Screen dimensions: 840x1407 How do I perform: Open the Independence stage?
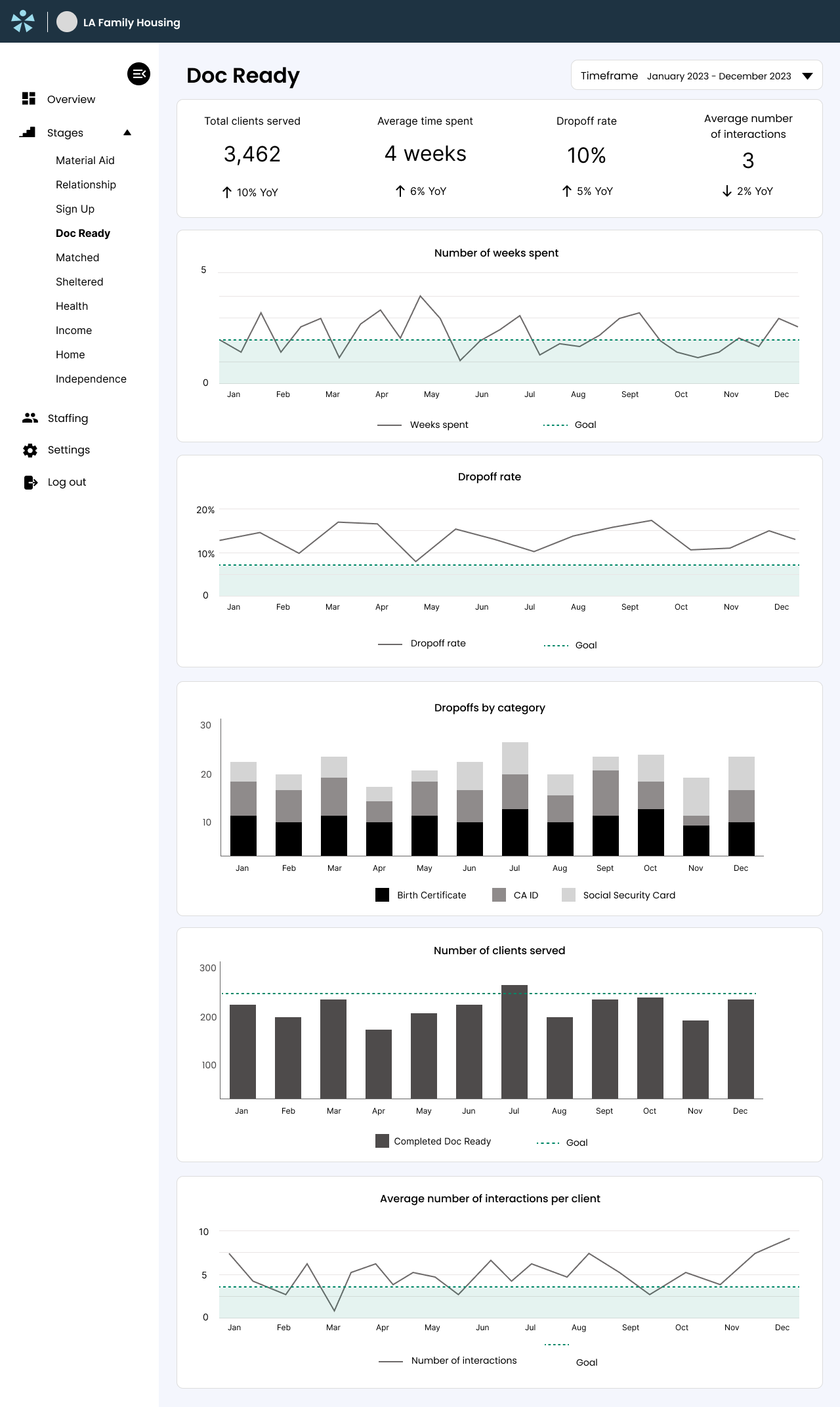(91, 379)
